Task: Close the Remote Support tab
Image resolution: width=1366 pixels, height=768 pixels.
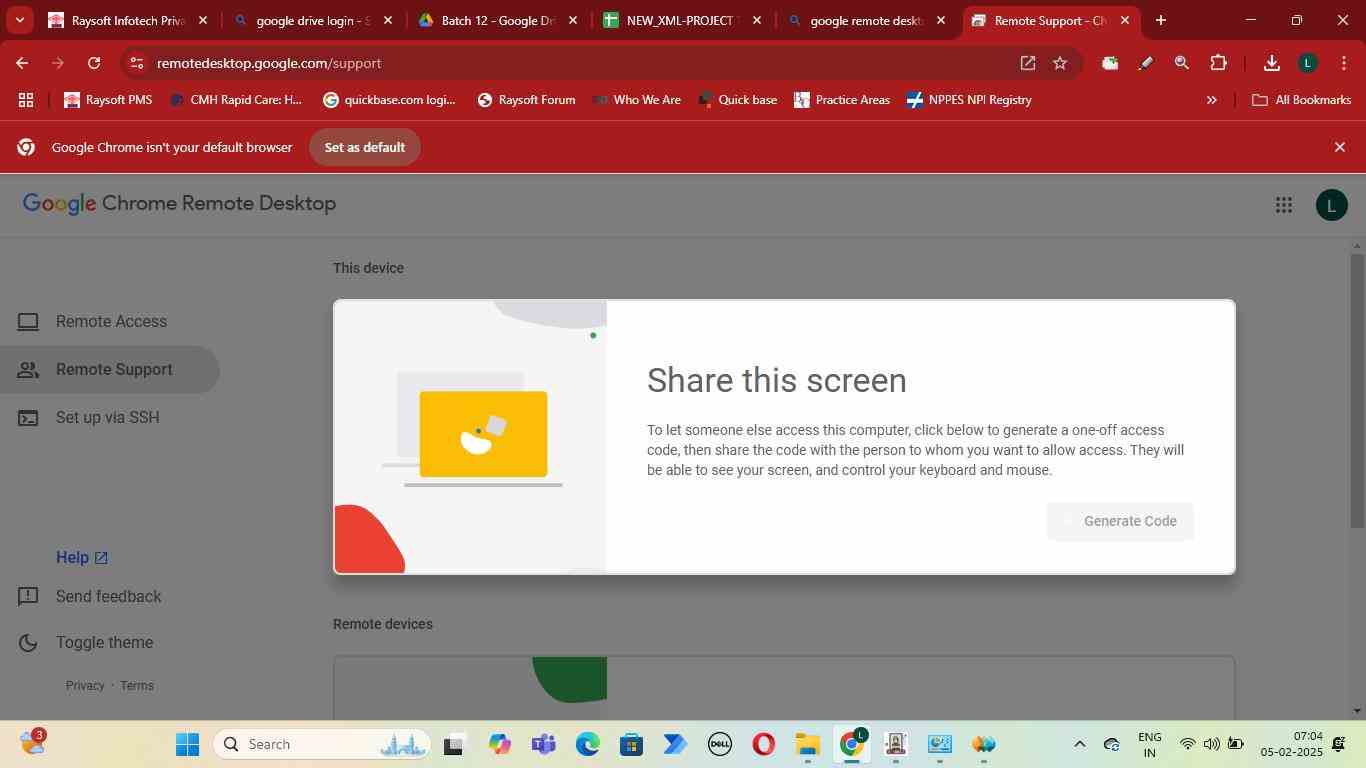Action: point(1125,20)
